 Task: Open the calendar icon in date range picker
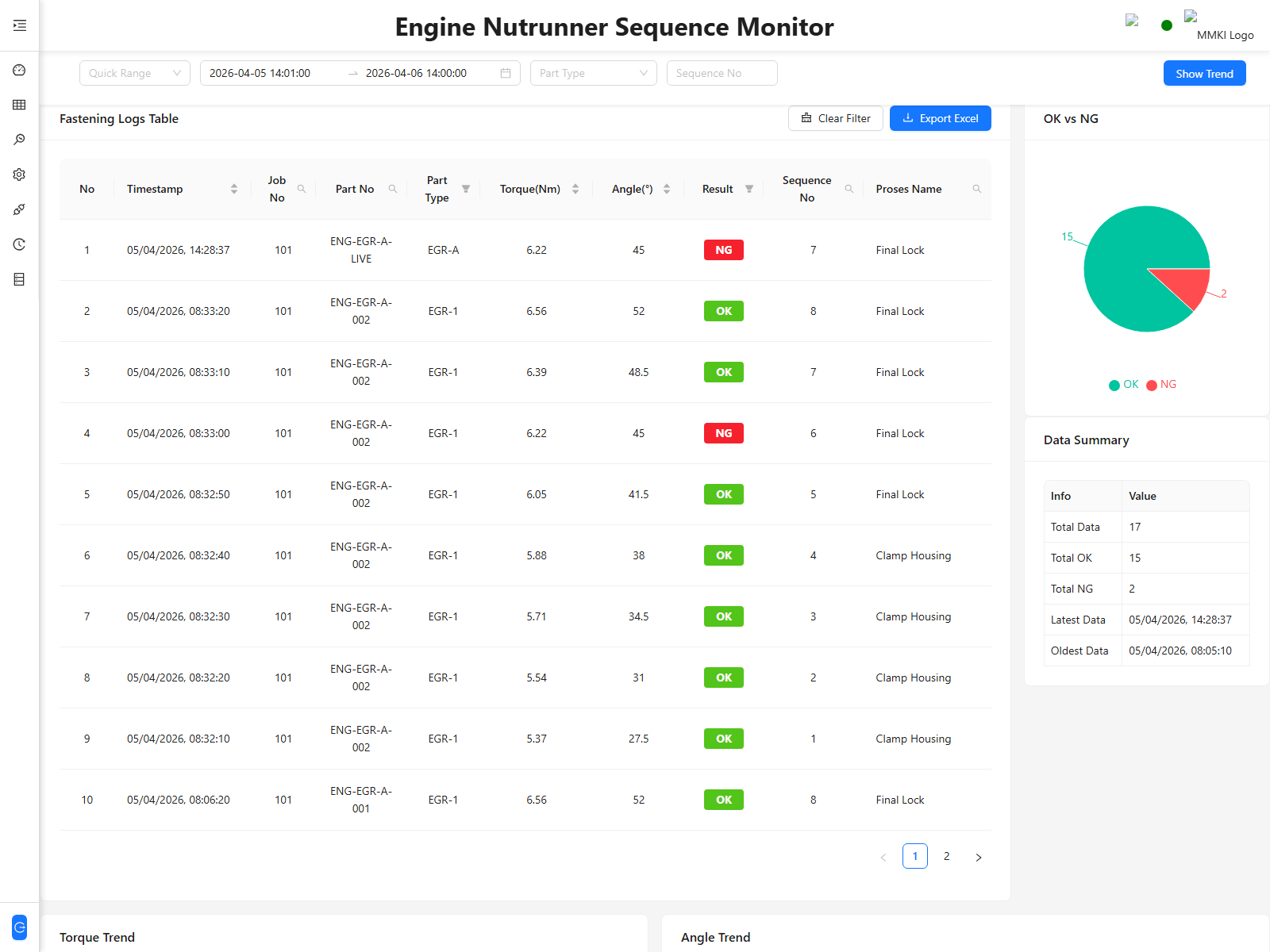(x=506, y=73)
